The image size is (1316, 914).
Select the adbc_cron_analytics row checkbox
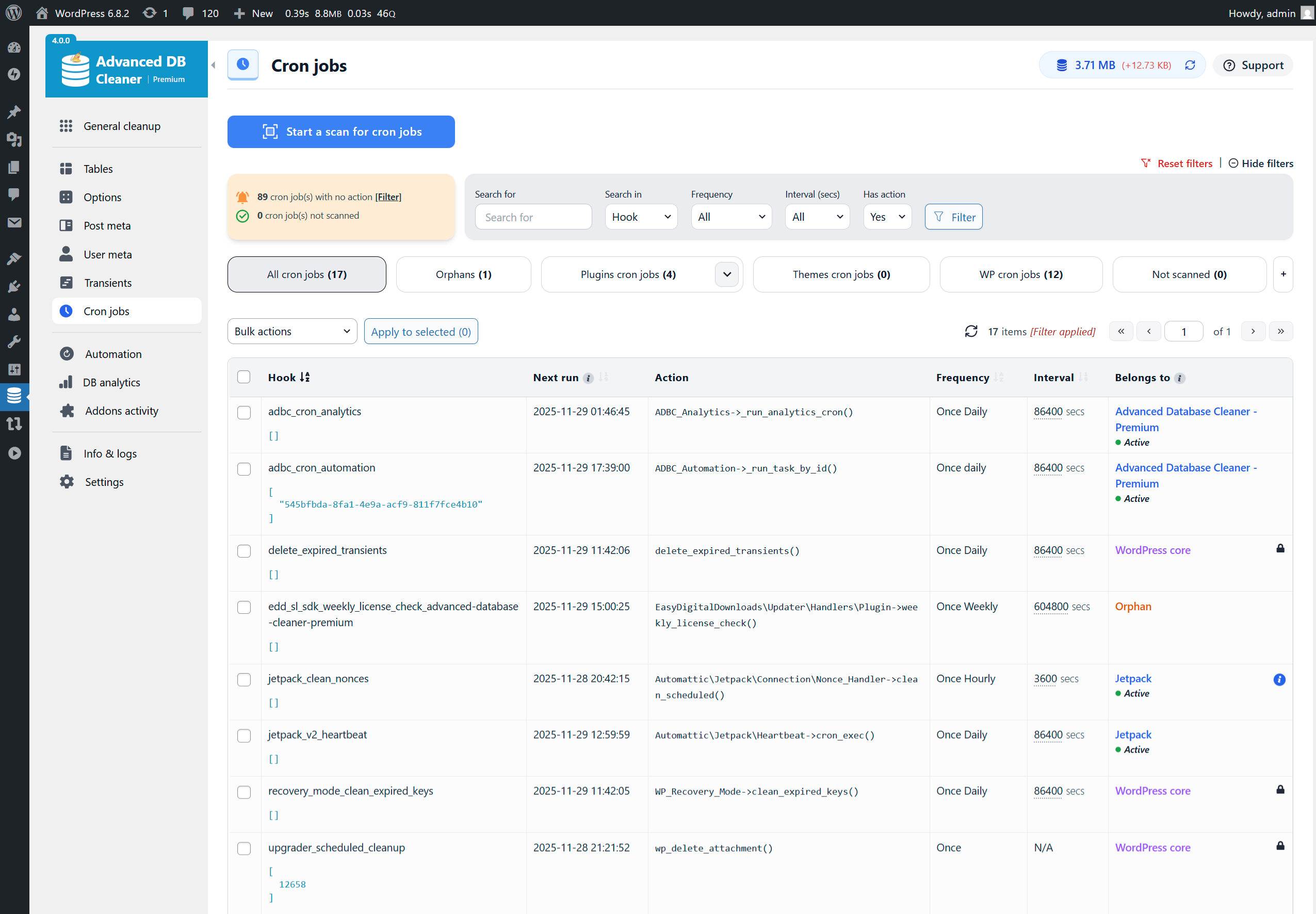244,412
